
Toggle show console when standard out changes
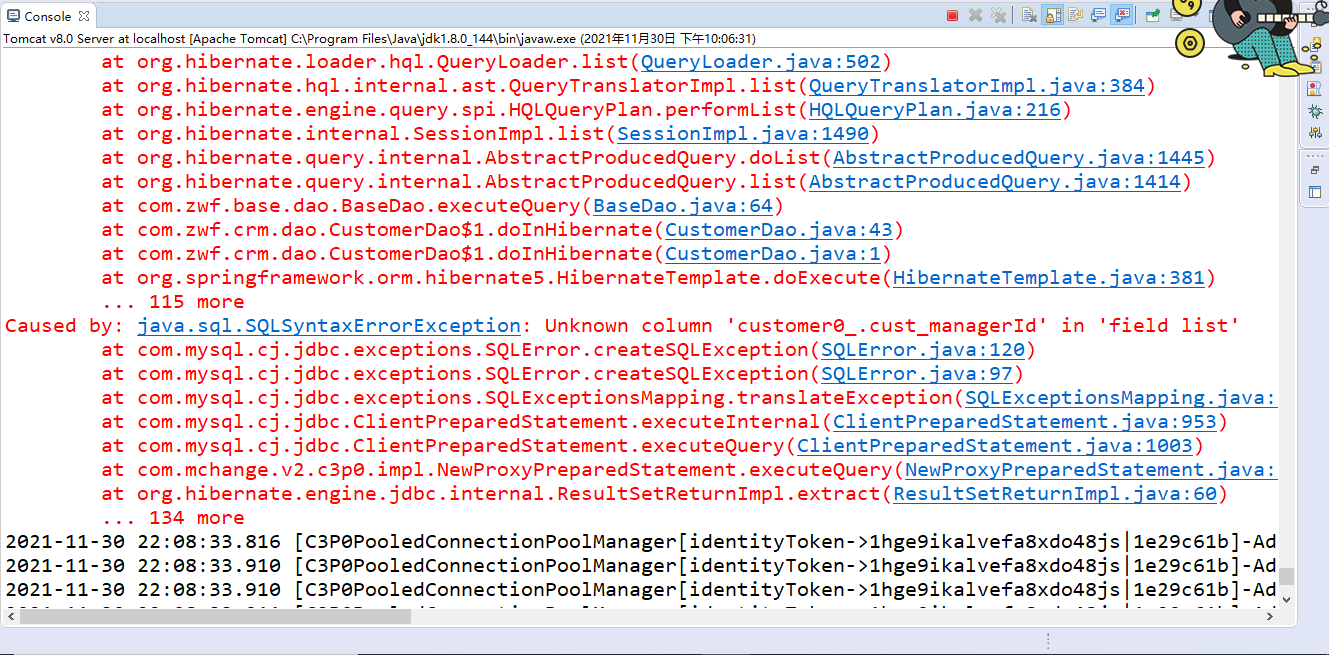click(x=1098, y=15)
